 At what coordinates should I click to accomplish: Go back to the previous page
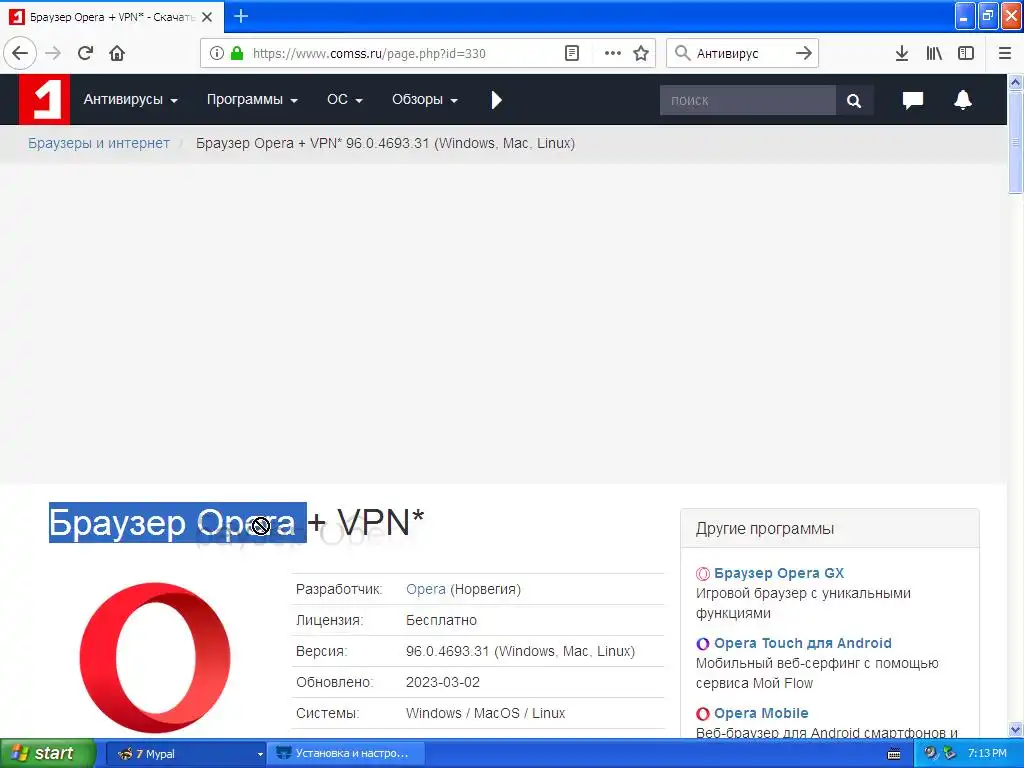point(20,53)
